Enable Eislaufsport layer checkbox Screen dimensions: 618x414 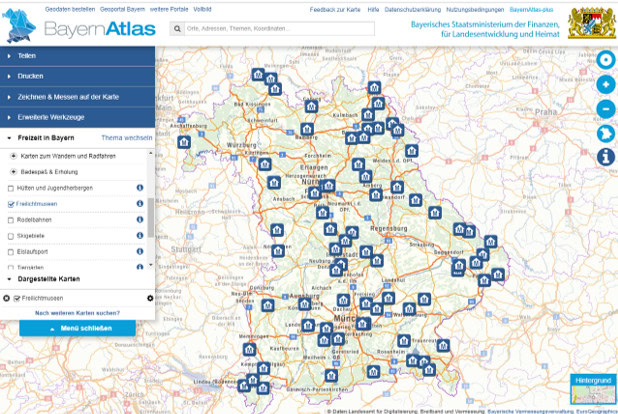tap(11, 252)
